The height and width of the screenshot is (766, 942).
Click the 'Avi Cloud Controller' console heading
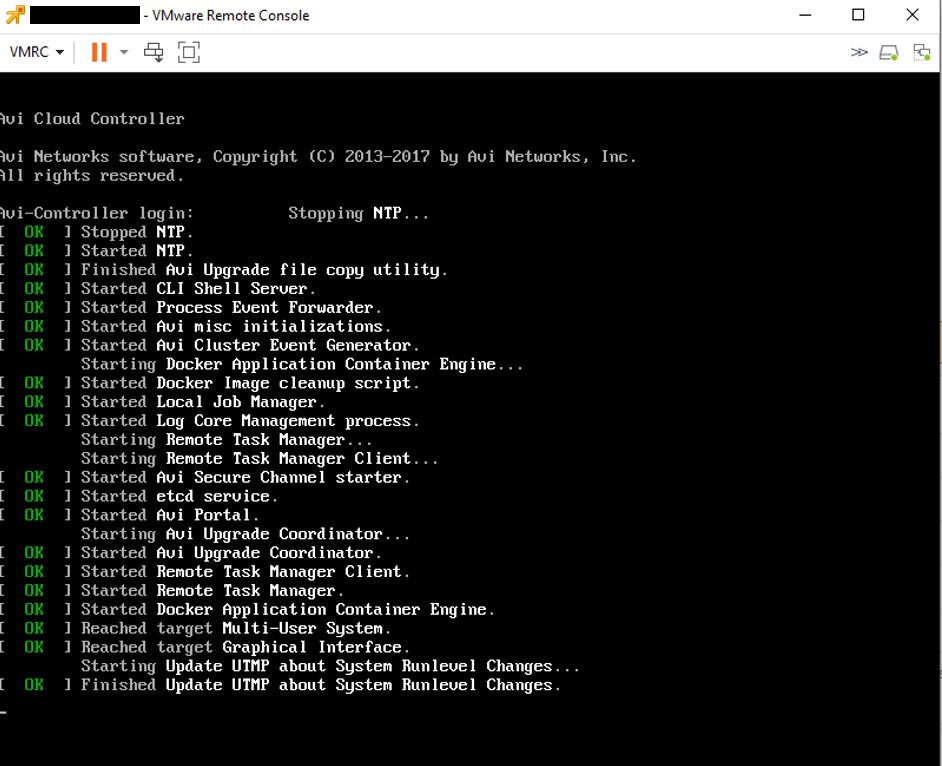92,118
